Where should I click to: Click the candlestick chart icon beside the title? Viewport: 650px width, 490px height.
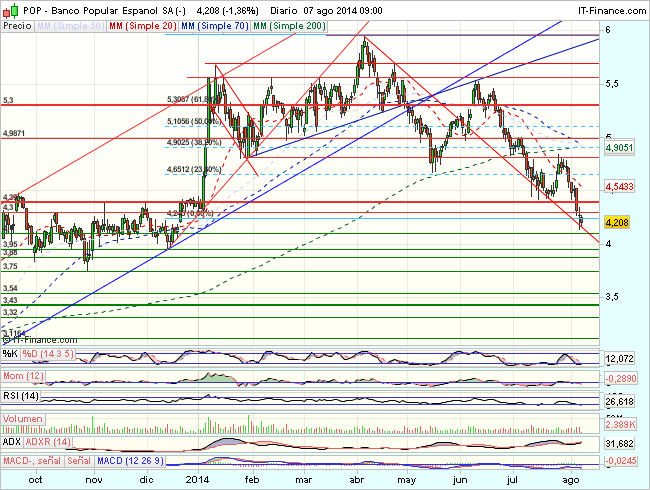10,10
